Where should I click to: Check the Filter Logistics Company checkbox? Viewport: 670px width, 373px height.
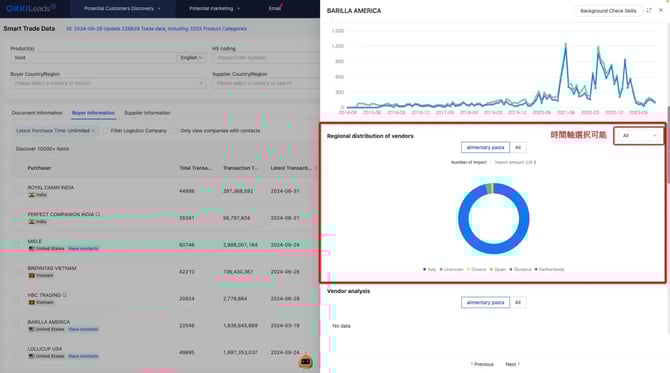coord(106,131)
